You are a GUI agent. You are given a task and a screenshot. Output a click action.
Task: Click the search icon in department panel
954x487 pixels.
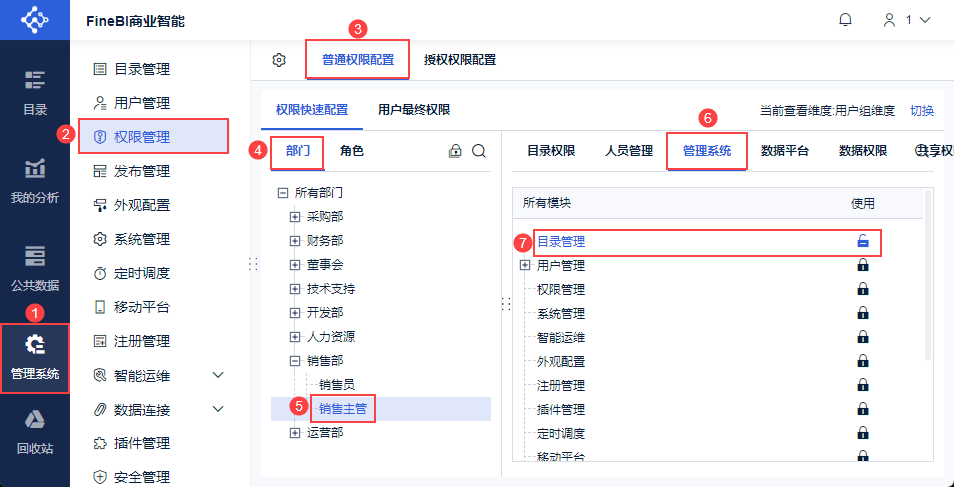coord(479,151)
